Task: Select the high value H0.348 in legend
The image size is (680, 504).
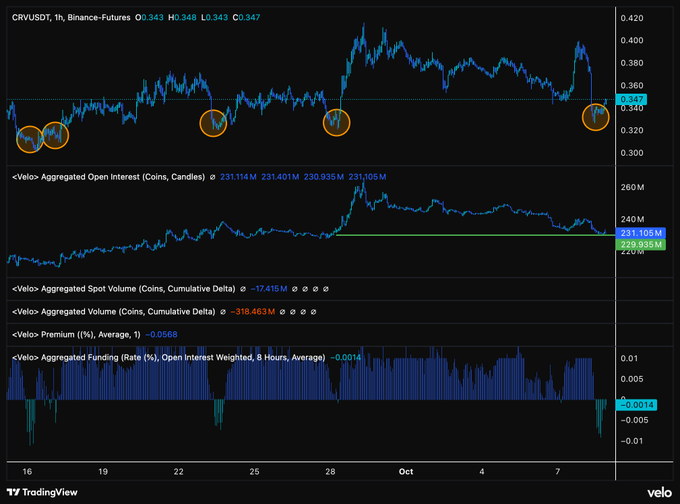Action: [x=182, y=18]
